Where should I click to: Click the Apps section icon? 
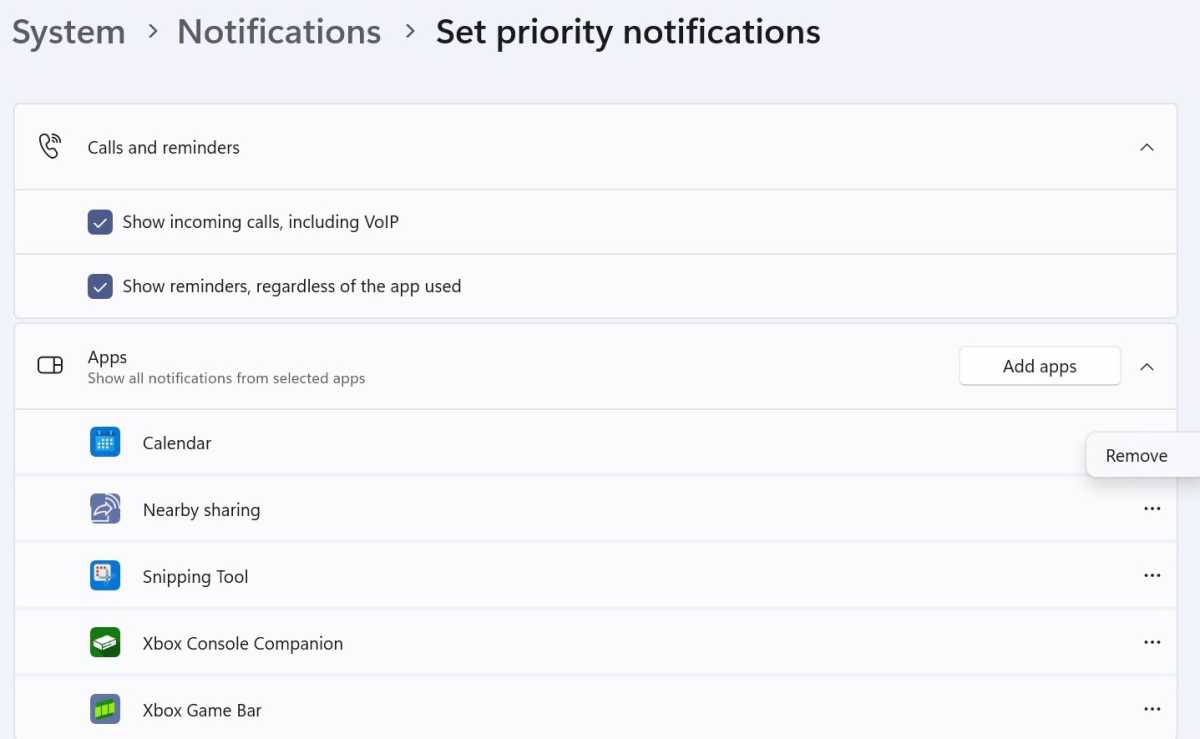click(50, 366)
